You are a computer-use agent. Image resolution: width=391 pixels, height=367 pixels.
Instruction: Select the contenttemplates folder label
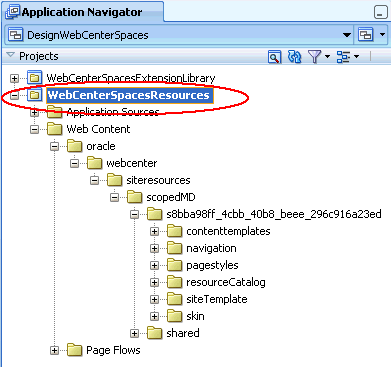coord(228,231)
